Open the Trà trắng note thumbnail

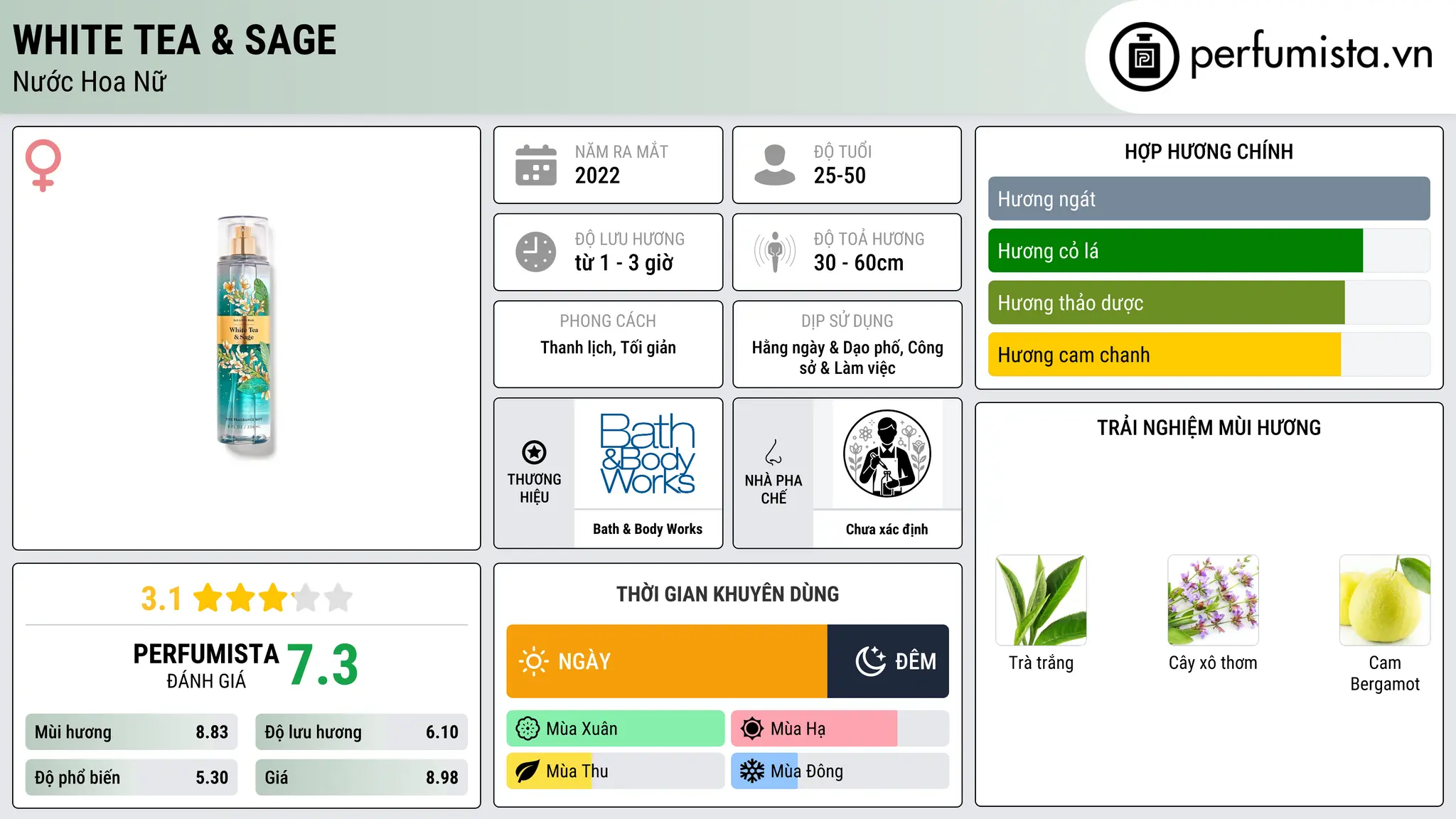point(1041,600)
